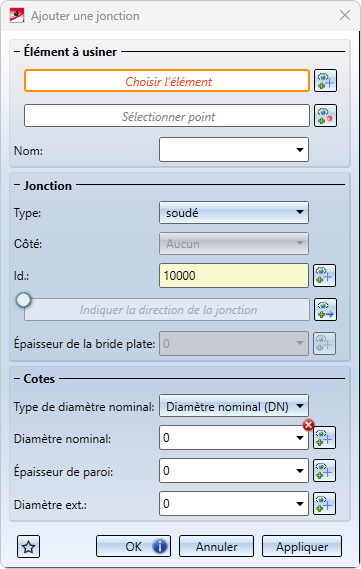Collapse the Élément à usiner section

17,52
